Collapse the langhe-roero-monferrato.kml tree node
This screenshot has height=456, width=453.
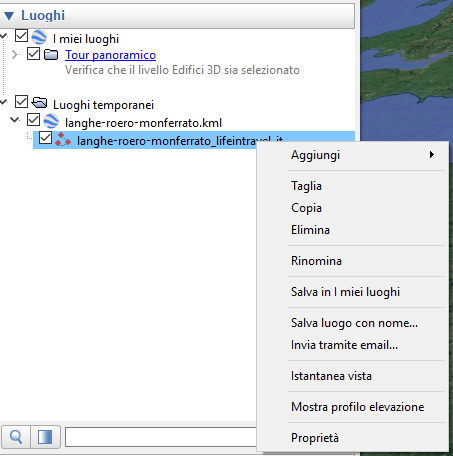point(15,119)
